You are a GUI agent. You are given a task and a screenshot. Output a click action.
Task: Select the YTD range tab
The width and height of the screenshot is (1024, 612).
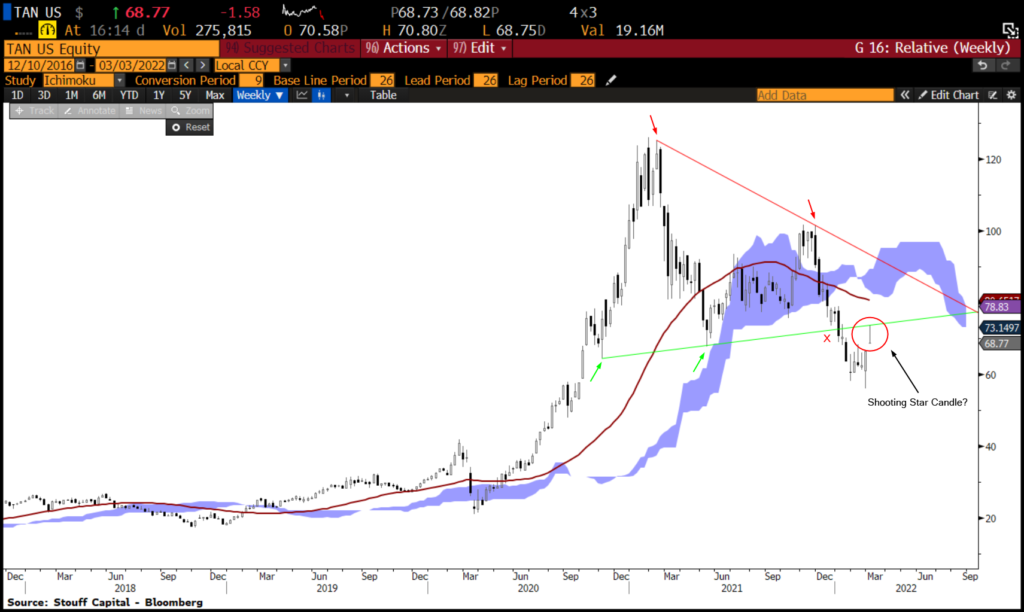tap(129, 95)
